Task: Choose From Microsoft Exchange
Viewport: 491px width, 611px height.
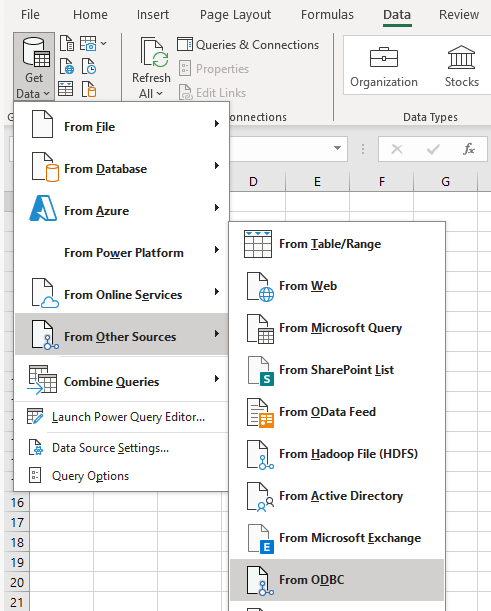Action: tap(337, 539)
